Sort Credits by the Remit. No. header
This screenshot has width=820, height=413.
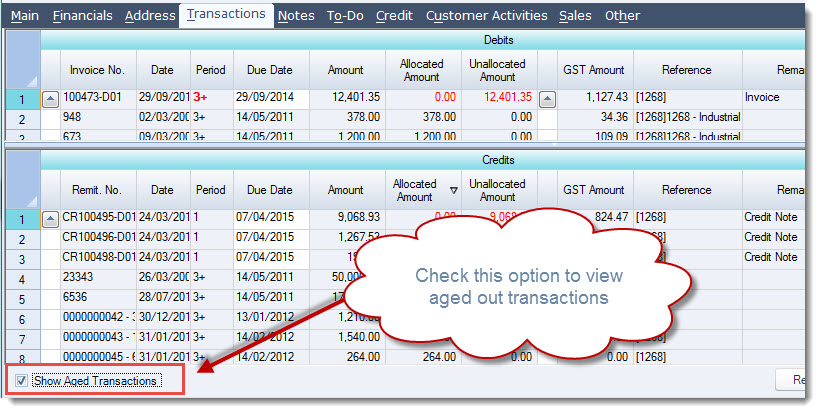coord(98,190)
